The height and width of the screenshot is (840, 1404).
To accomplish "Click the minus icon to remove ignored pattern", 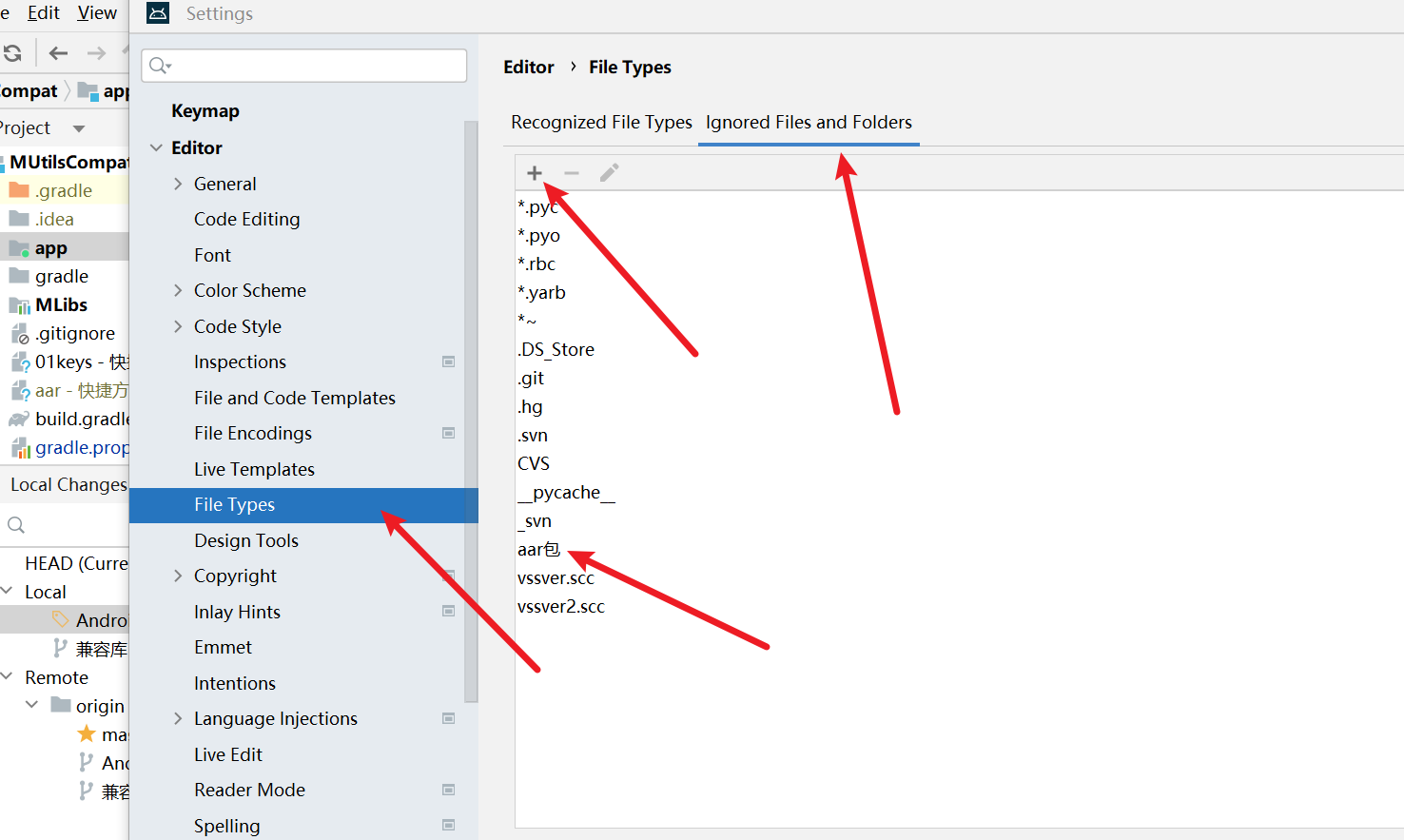I will (x=571, y=173).
